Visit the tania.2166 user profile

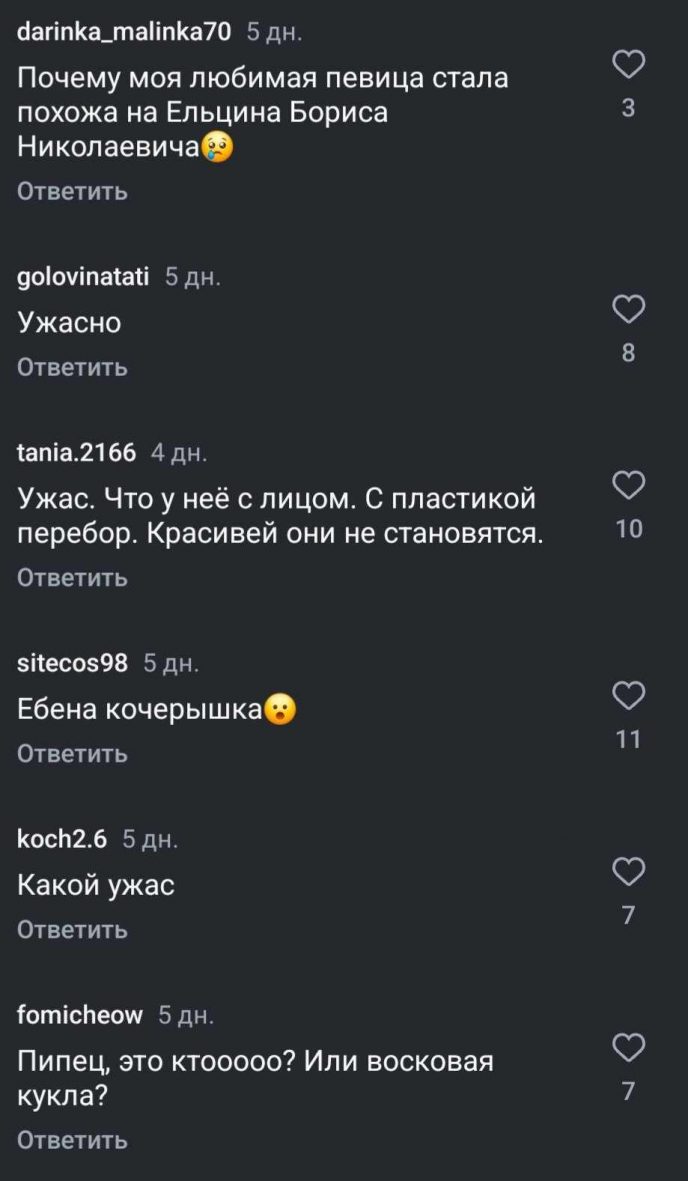(77, 453)
